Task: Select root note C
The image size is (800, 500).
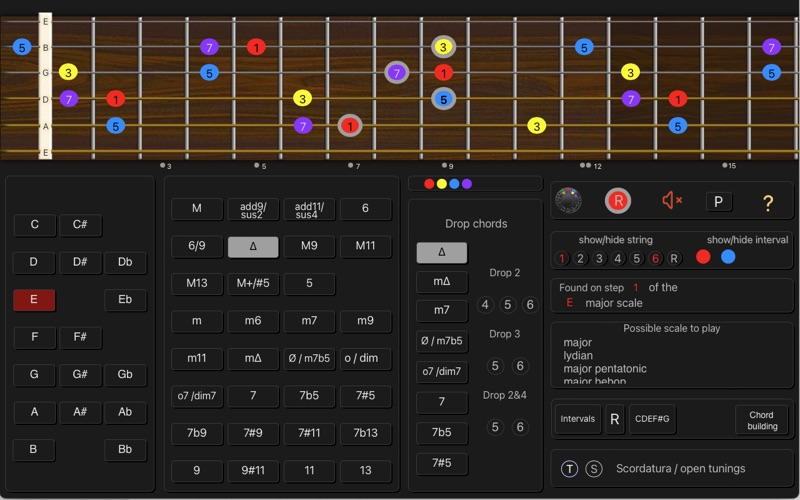Action: [35, 224]
